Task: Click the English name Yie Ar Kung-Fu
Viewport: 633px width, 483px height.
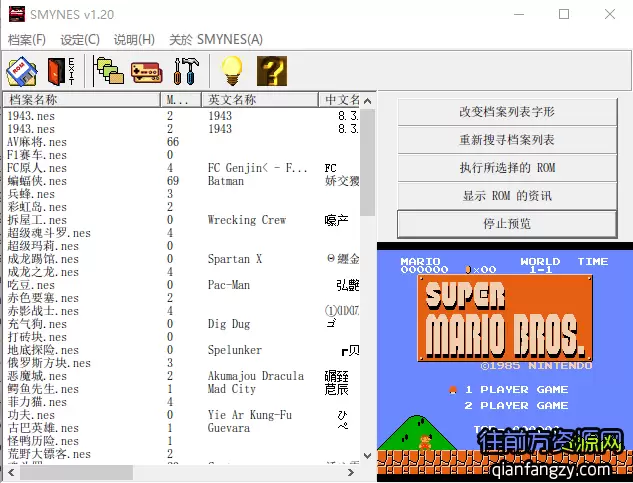Action: coord(250,415)
